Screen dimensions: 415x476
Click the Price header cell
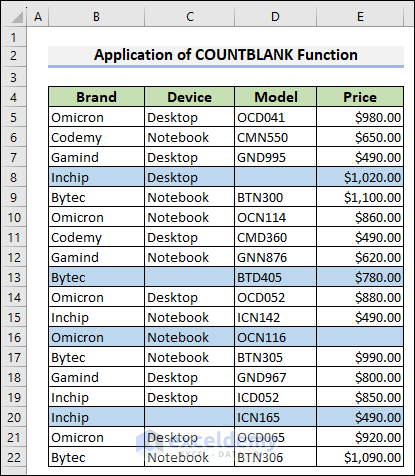tap(360, 97)
